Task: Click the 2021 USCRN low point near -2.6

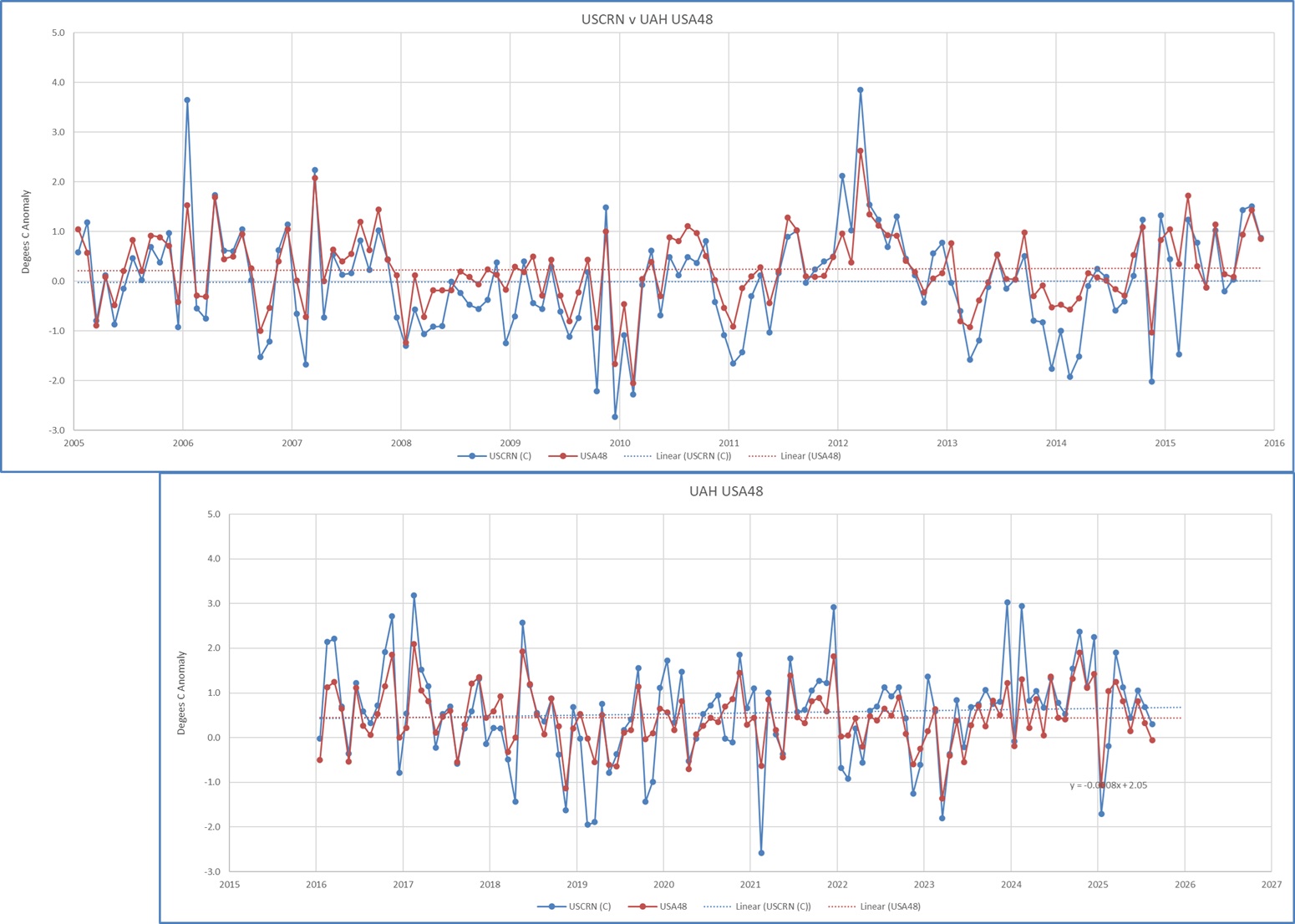Action: pos(761,853)
